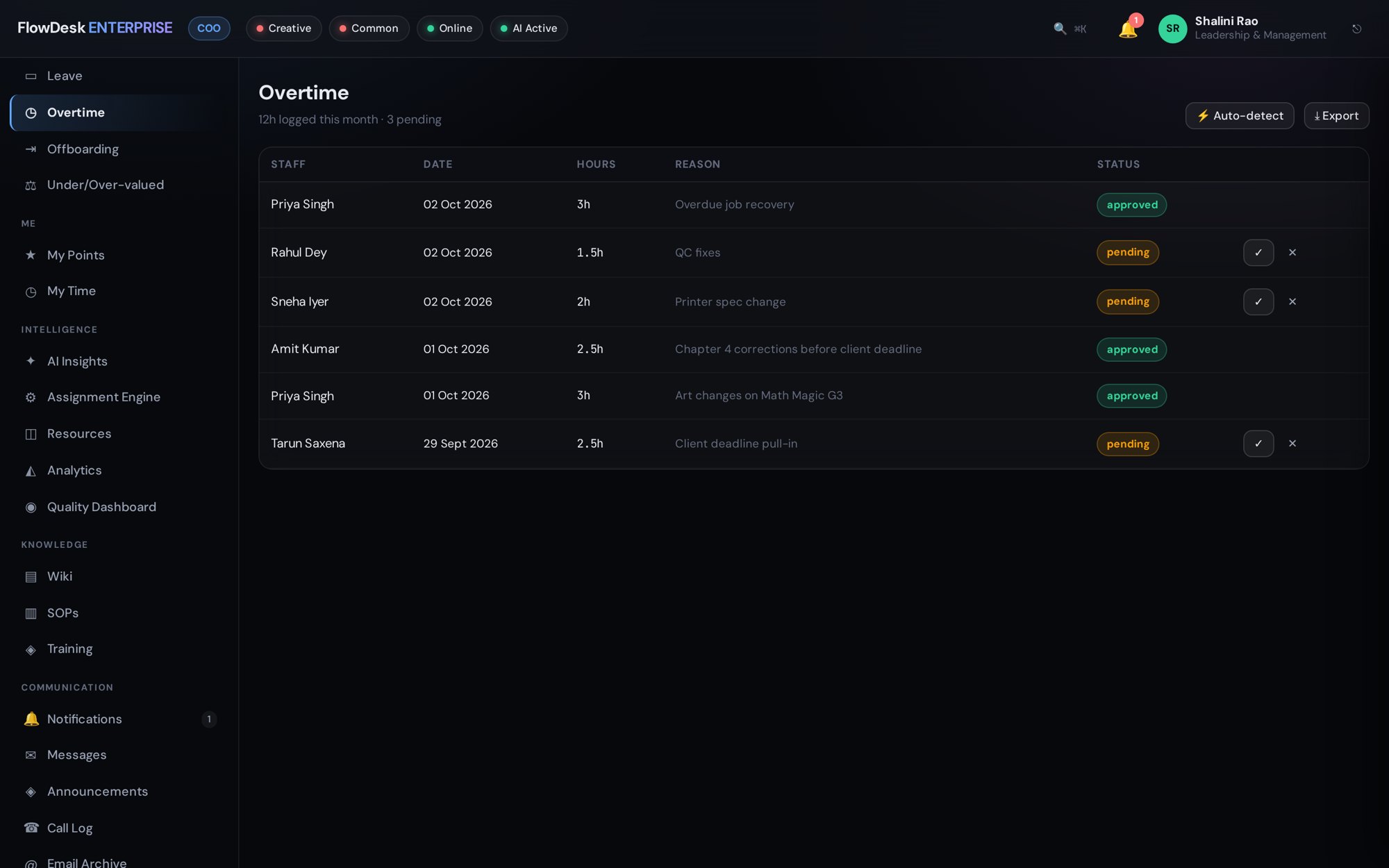This screenshot has height=868, width=1389.
Task: Click 'Art changes on Math Magic G3' reason
Action: point(758,396)
